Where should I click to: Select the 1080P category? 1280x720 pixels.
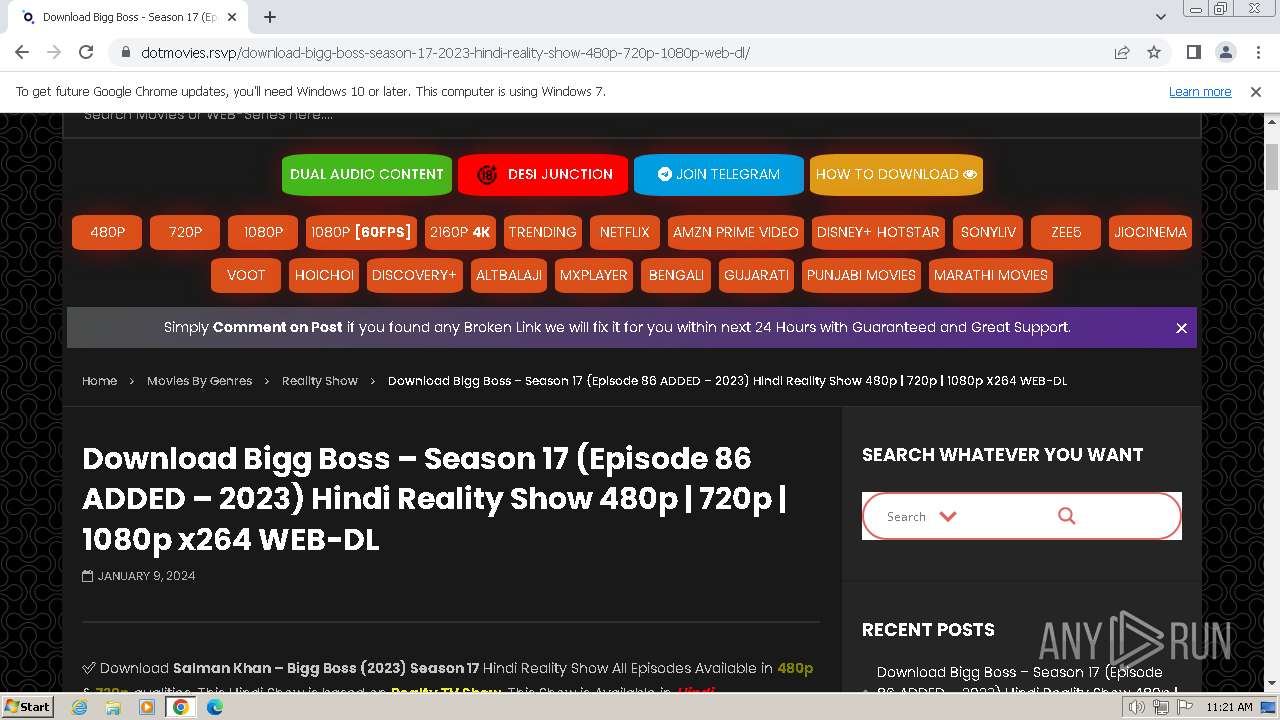pos(263,232)
